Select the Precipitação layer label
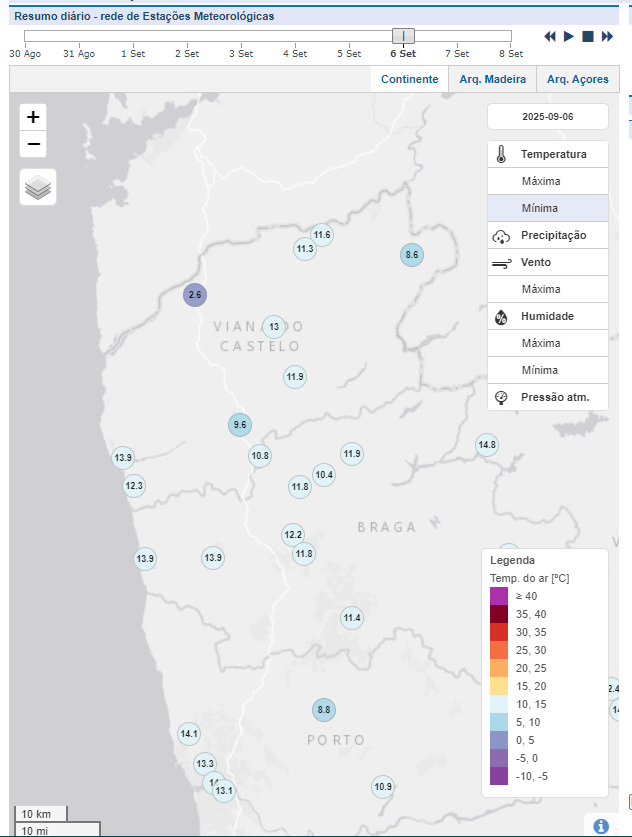The image size is (632, 837). click(x=554, y=235)
